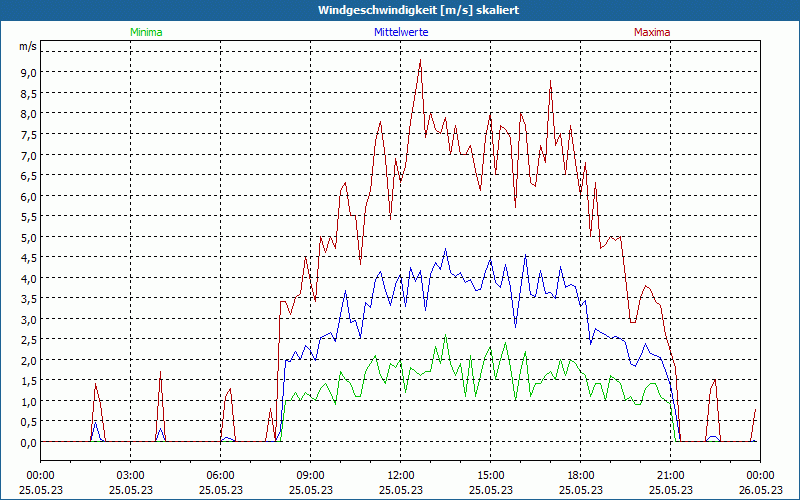
Task: Click the red maxima peak near 17:00
Action: coord(551,81)
